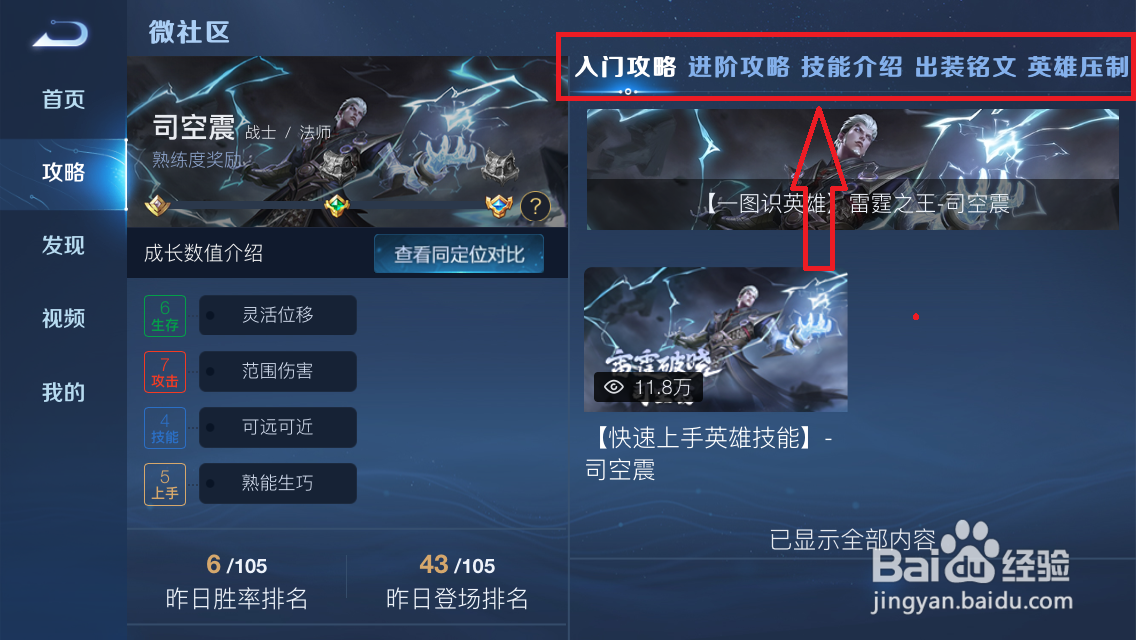Tap the yellow 上手 rating badge
Image resolution: width=1136 pixels, height=640 pixels.
coord(165,484)
